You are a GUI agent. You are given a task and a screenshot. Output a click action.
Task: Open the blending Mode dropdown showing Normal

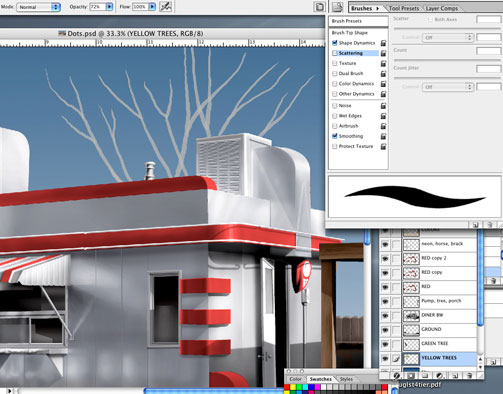click(x=38, y=7)
